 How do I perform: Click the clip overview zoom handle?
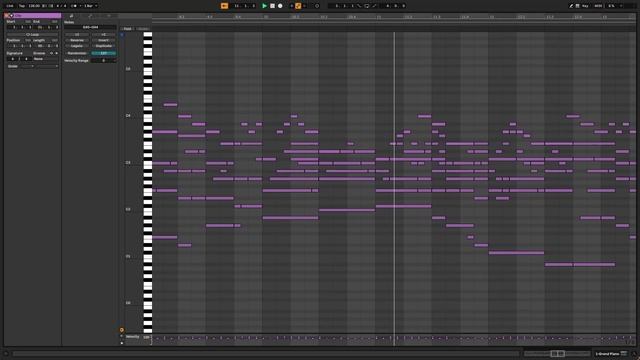pyautogui.click(x=558, y=353)
